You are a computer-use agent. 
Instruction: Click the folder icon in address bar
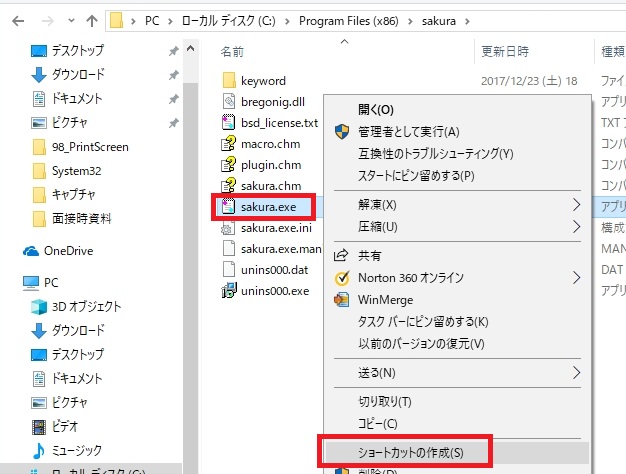click(x=116, y=20)
